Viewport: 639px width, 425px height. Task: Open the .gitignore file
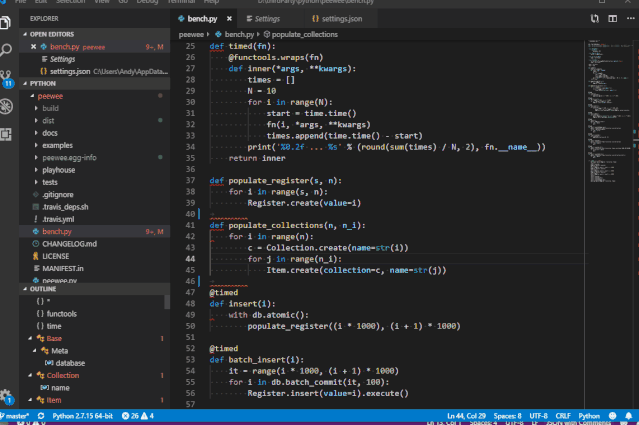58,194
